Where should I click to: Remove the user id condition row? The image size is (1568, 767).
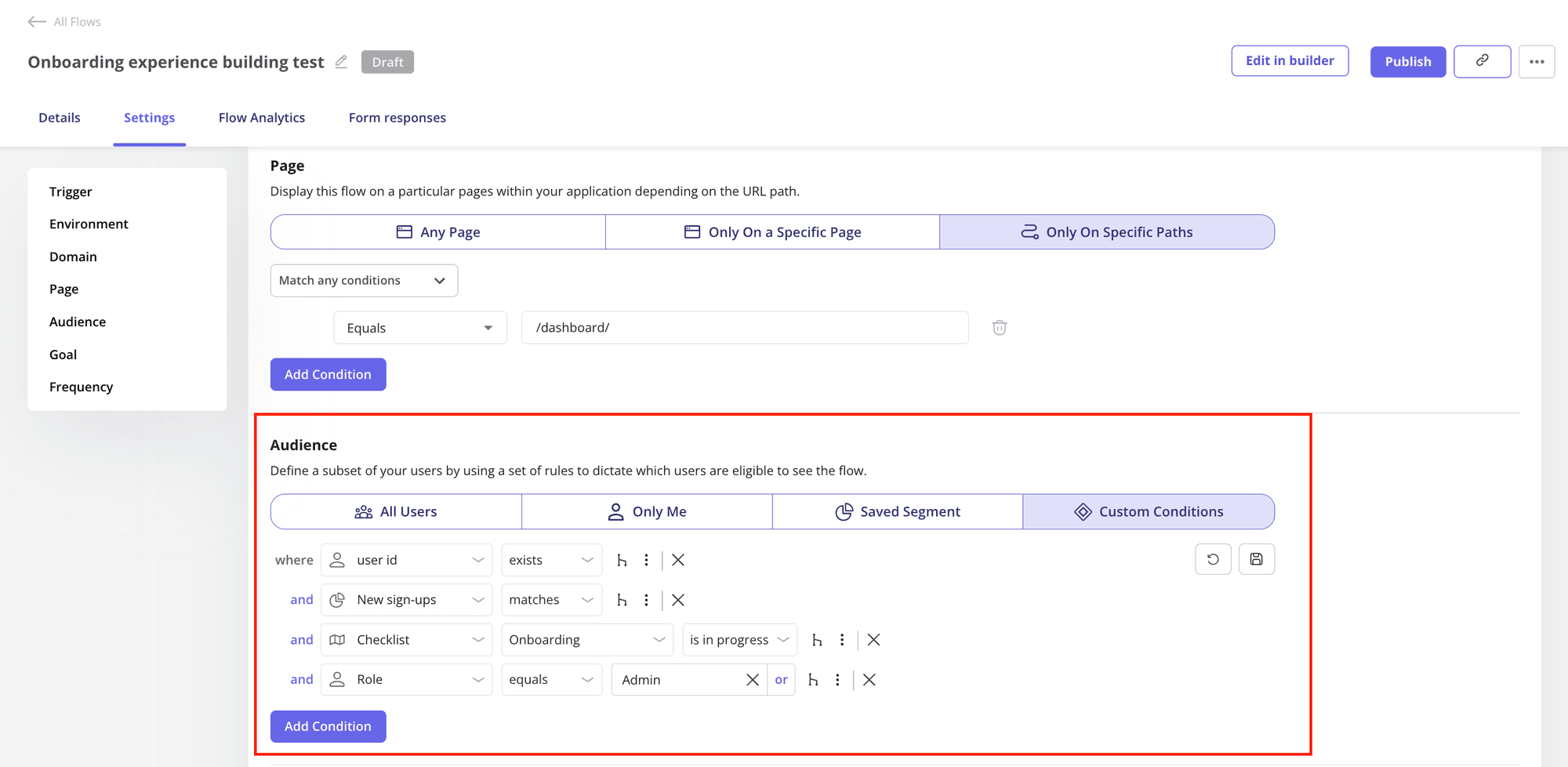tap(678, 560)
